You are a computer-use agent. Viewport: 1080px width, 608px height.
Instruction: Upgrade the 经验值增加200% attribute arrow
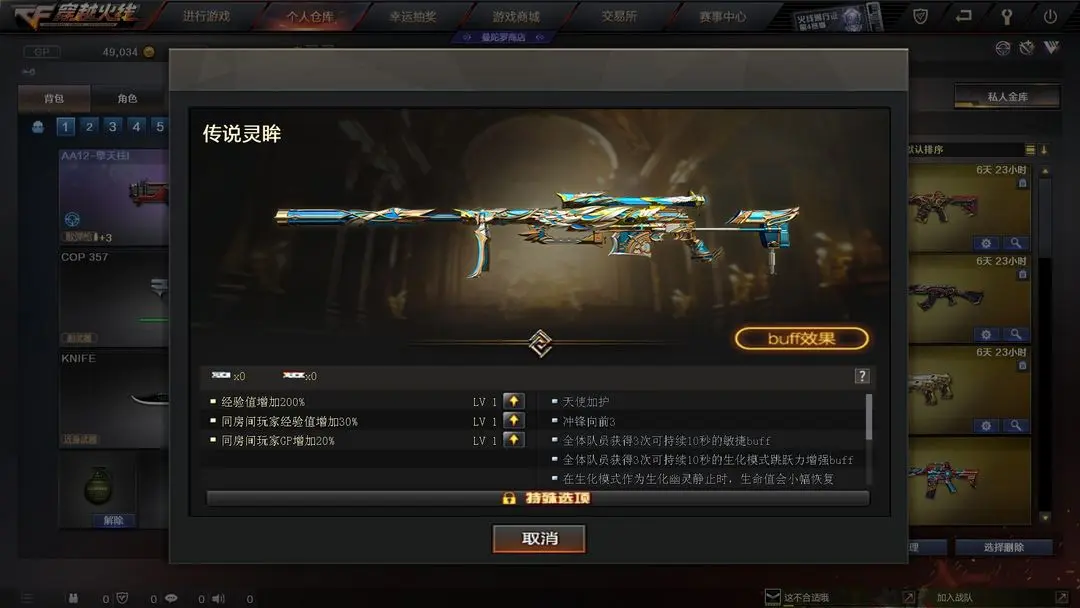pos(513,401)
